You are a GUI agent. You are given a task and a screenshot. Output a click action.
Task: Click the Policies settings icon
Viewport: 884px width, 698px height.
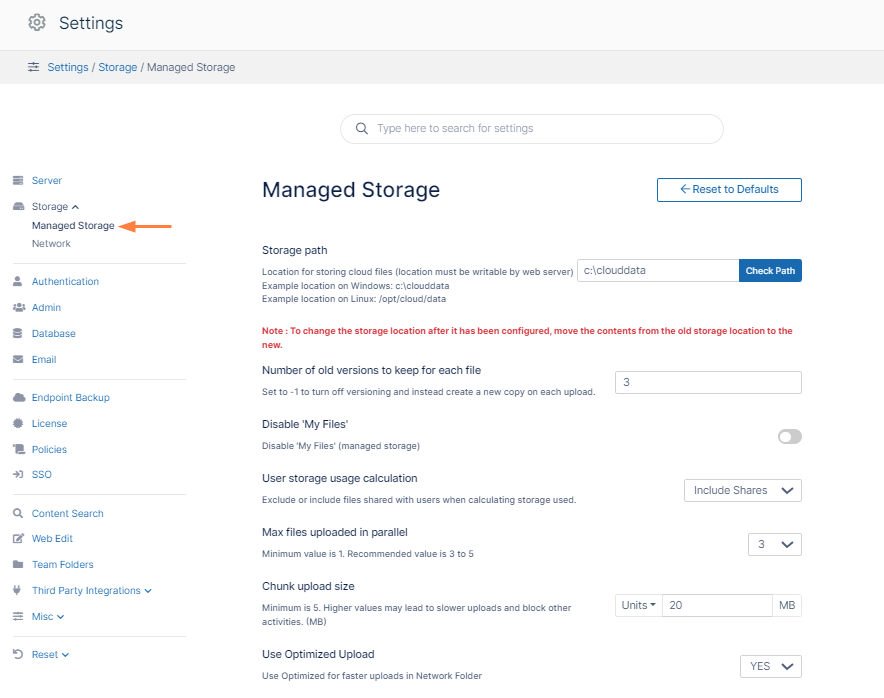(20, 449)
